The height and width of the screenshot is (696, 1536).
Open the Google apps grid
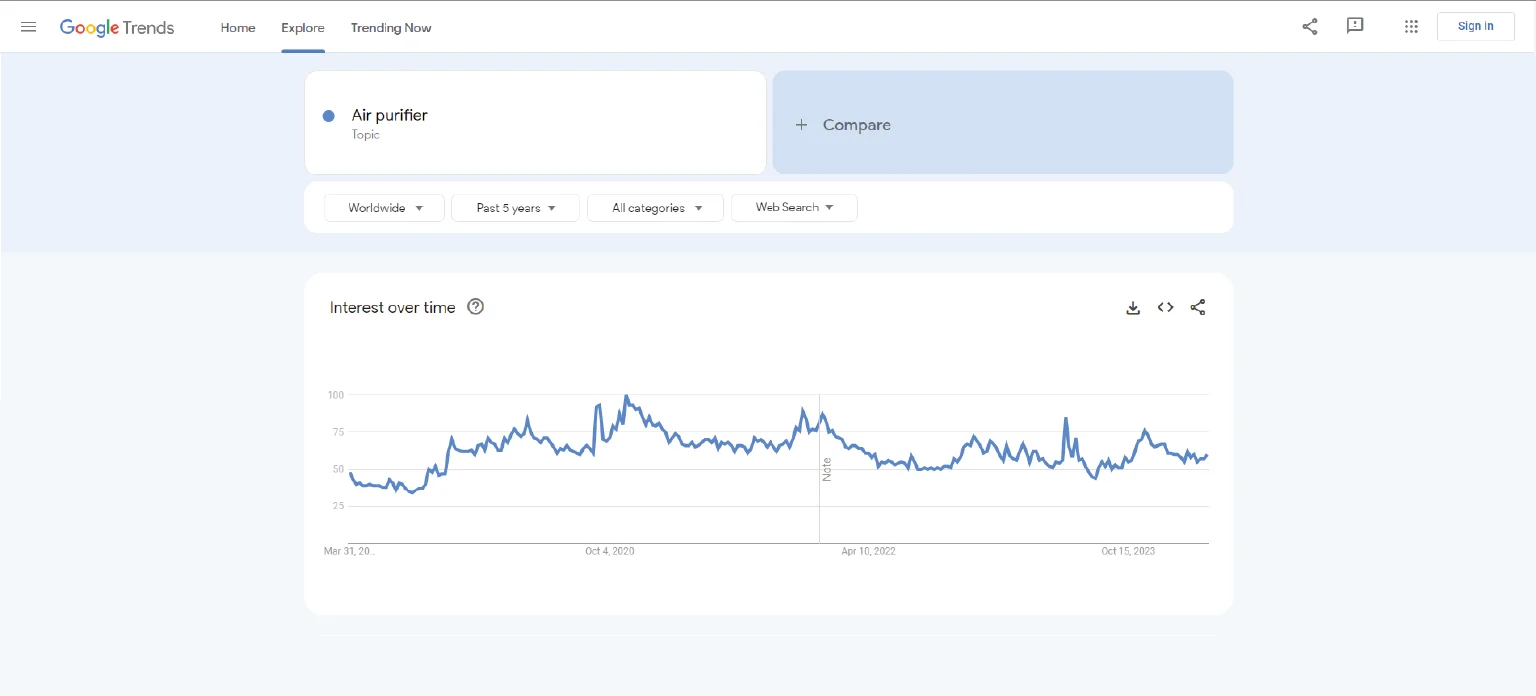pyautogui.click(x=1411, y=27)
